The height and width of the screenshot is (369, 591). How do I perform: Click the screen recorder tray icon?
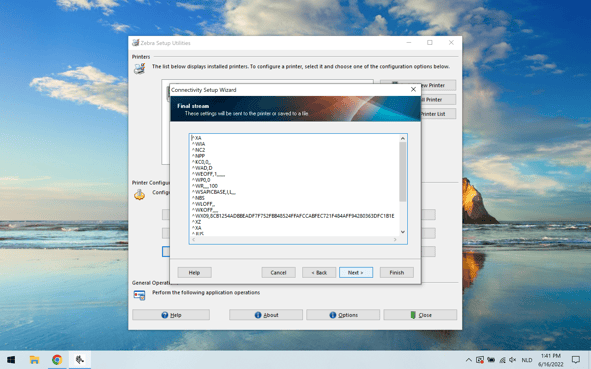480,360
